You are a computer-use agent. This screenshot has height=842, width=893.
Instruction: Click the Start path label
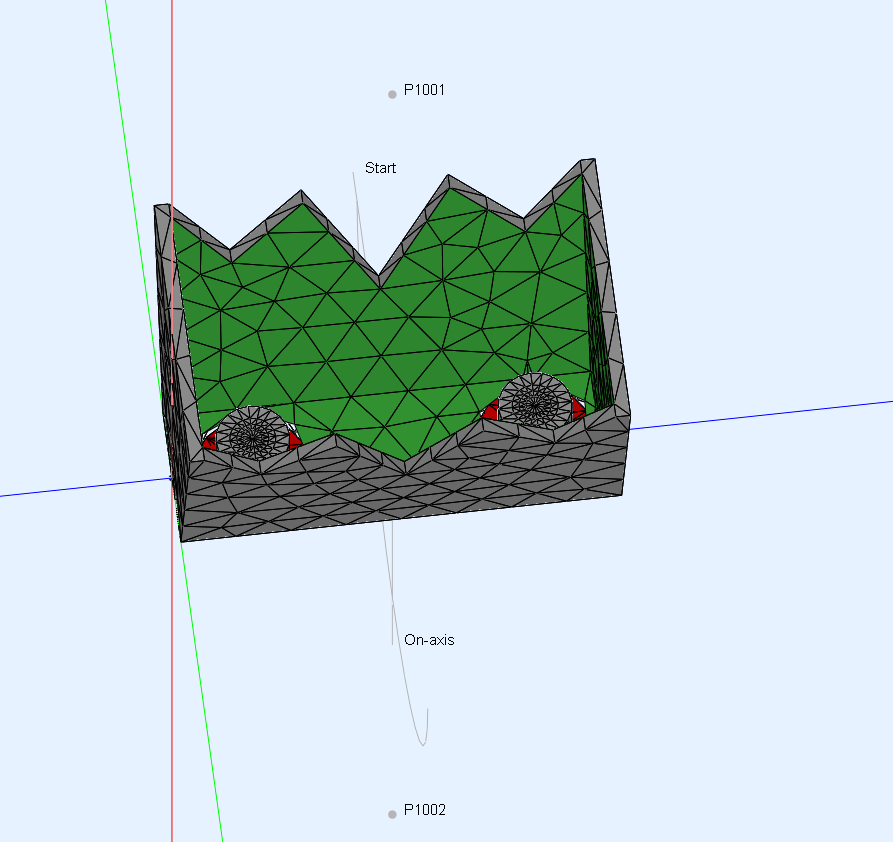click(x=380, y=168)
